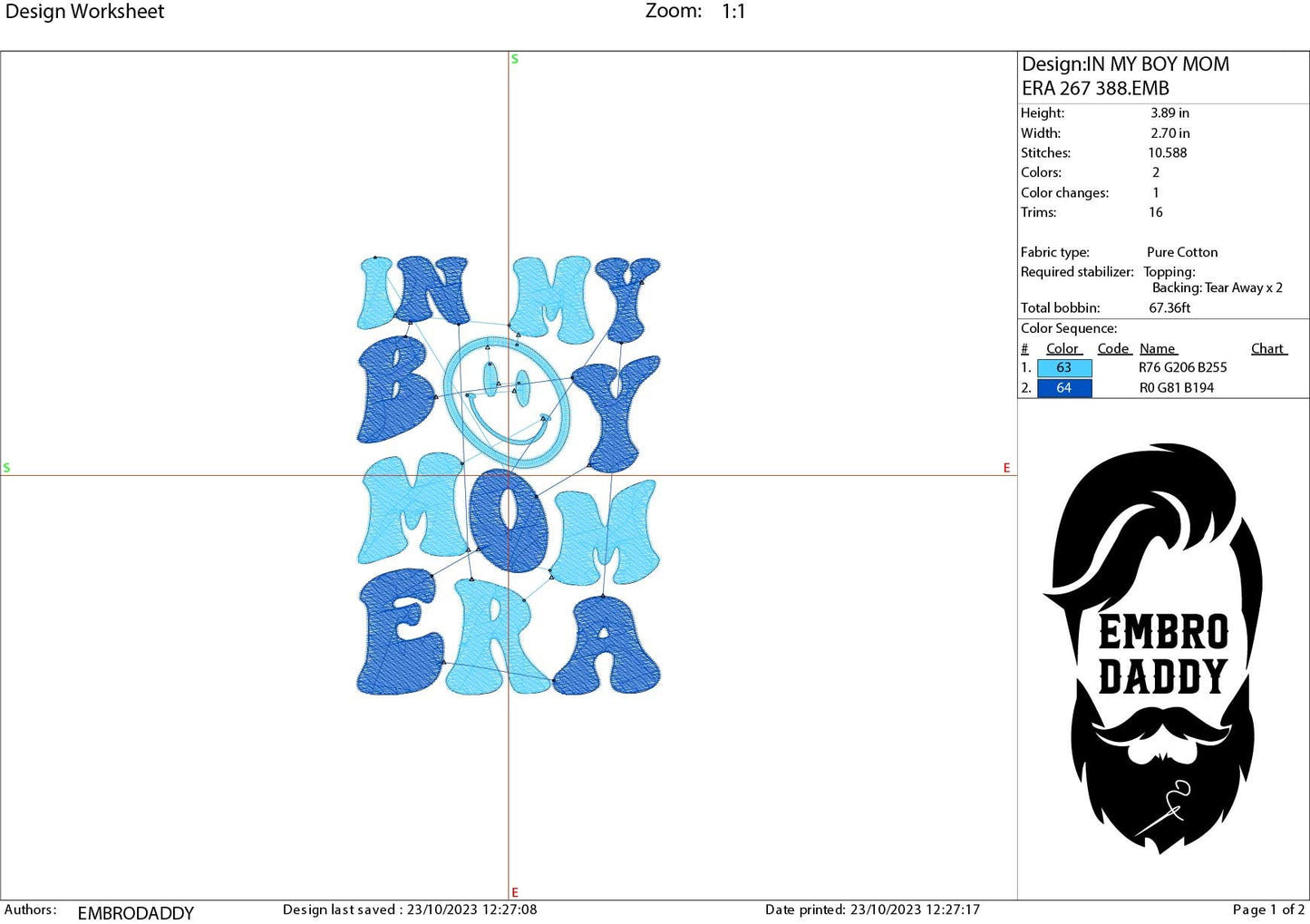
Task: Select the needle icon in the logo beard
Action: click(x=1172, y=802)
